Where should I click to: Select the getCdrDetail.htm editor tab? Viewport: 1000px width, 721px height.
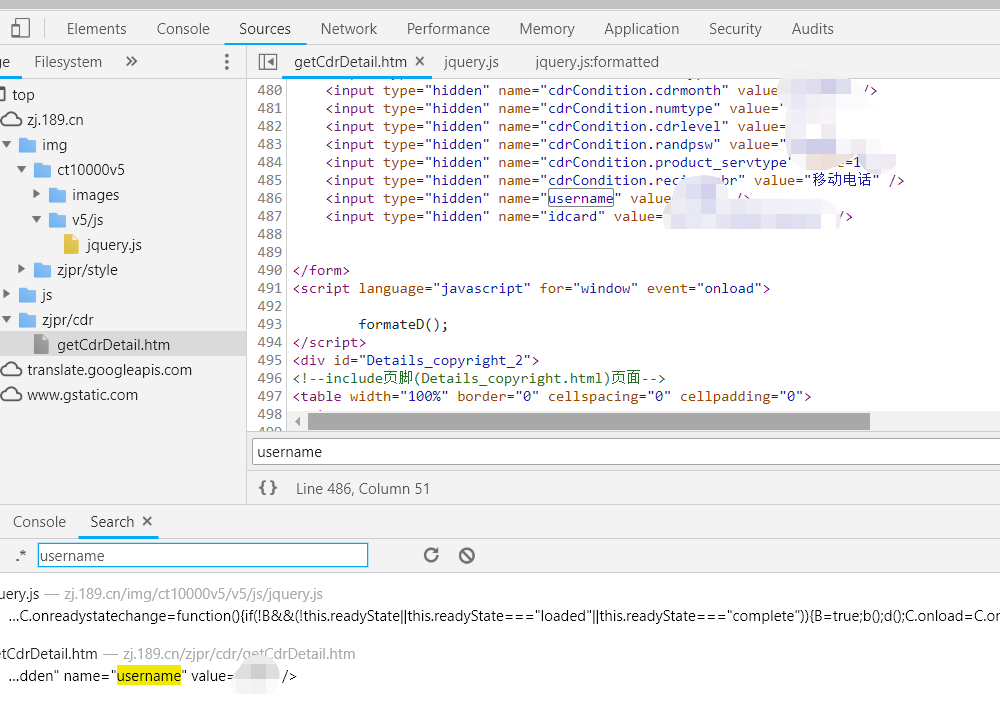pos(350,62)
